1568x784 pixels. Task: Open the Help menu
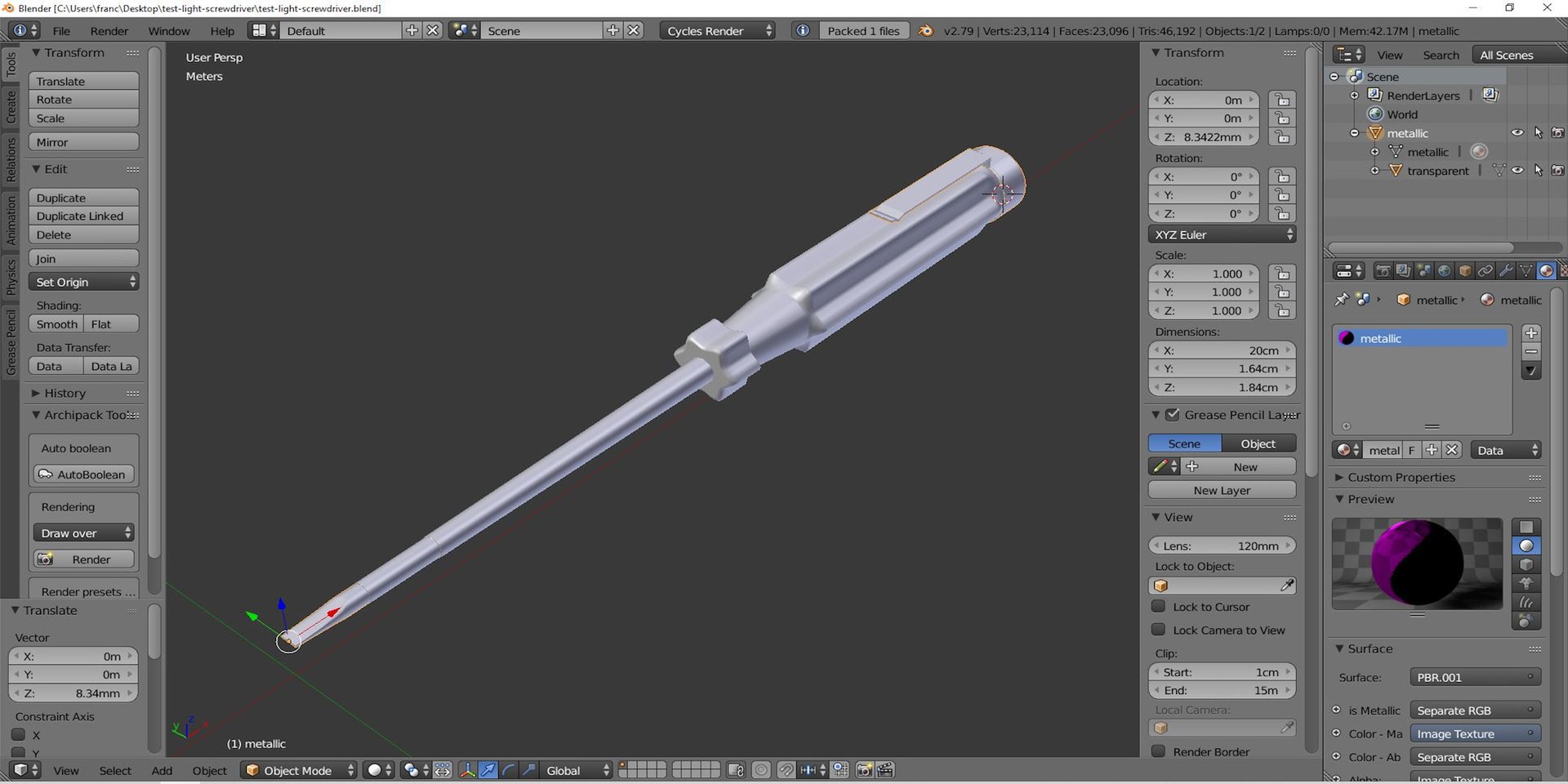(x=222, y=30)
